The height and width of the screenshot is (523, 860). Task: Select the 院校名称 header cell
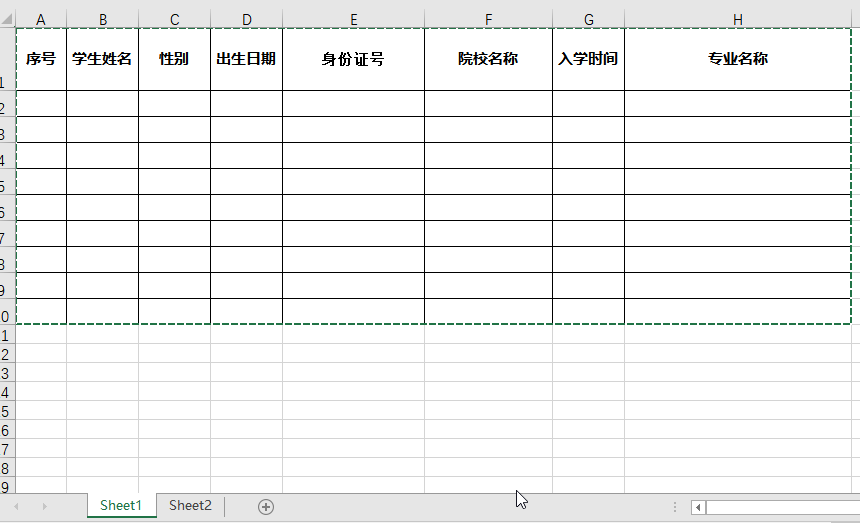pos(488,59)
